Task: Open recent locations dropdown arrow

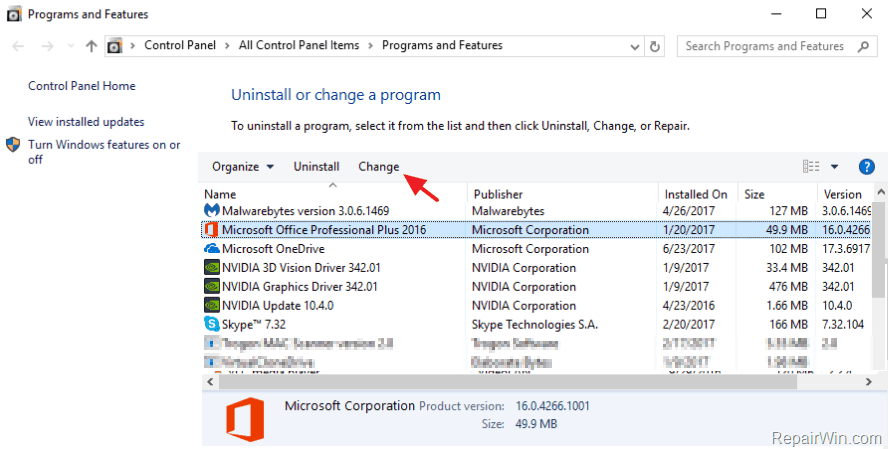Action: coord(71,46)
